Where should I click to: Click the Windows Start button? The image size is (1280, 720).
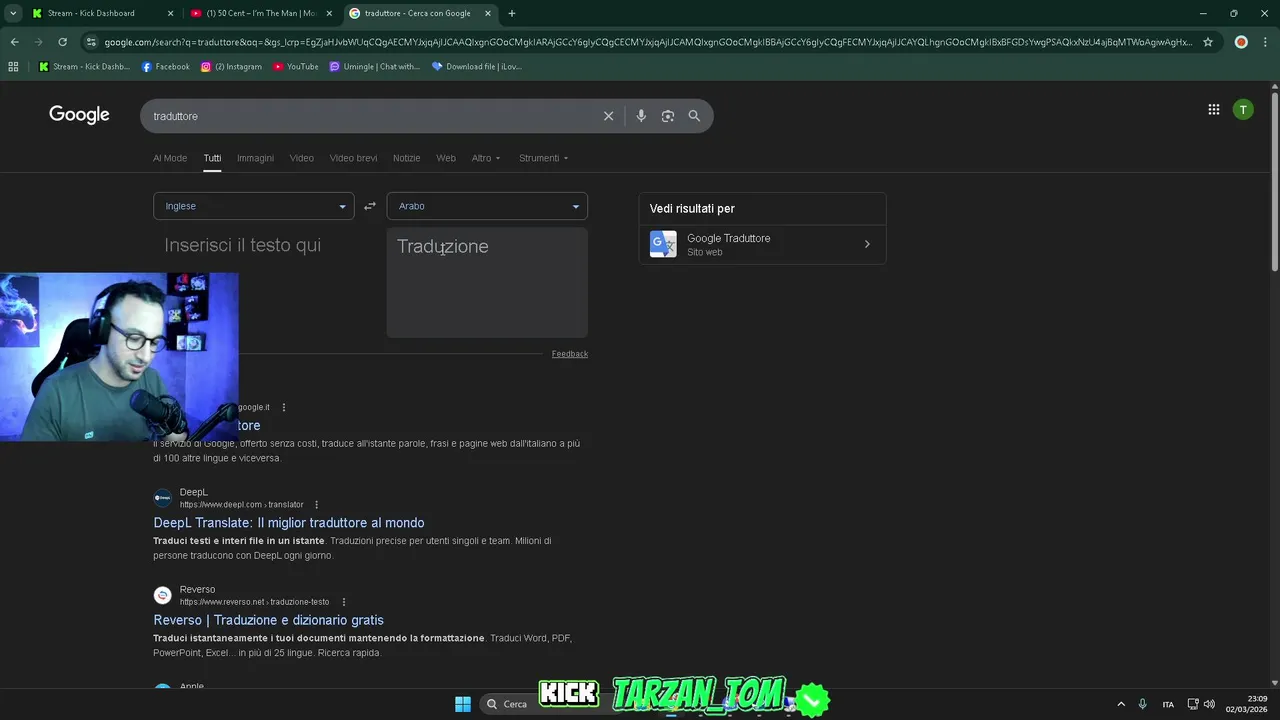pos(463,704)
